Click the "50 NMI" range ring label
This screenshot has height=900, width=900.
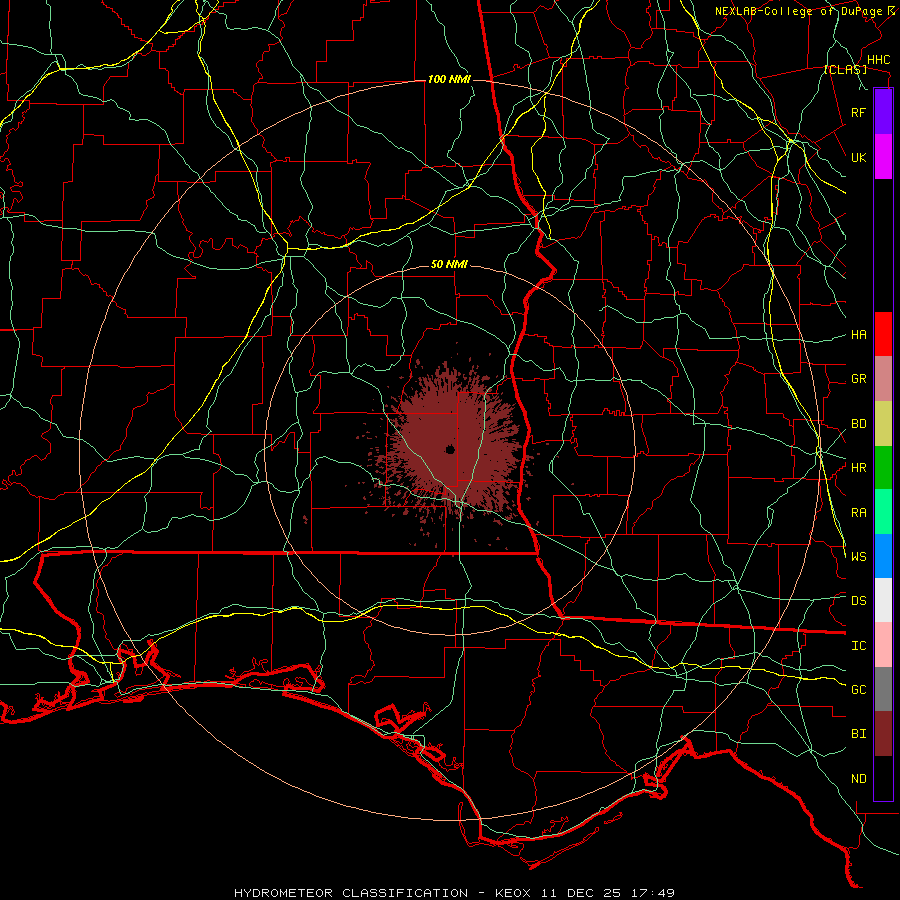coord(449,265)
